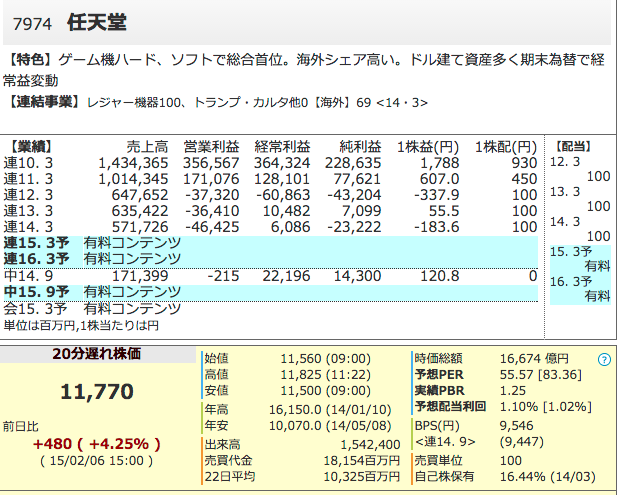Click high price 11,825 (11:22)

click(325, 375)
